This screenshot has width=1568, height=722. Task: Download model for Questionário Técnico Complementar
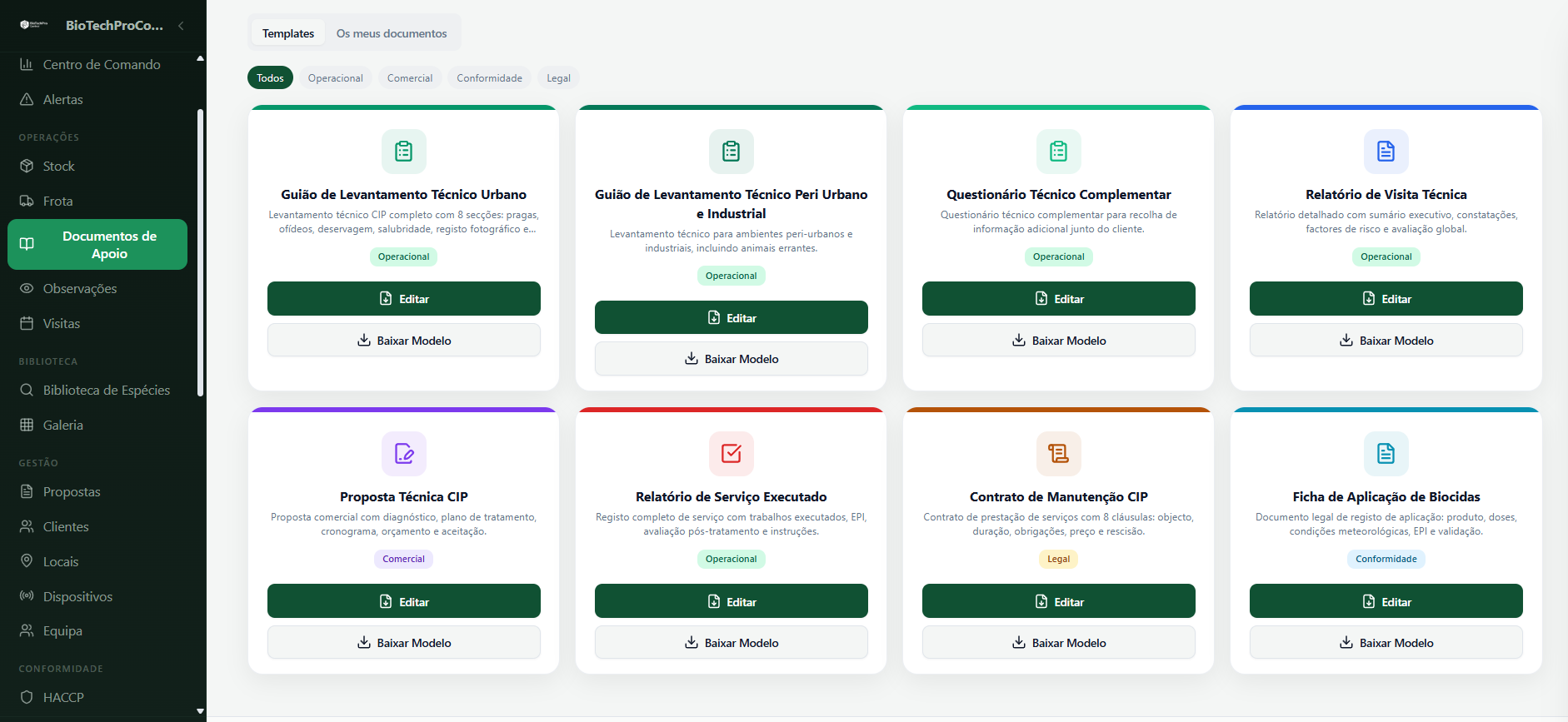(x=1059, y=340)
